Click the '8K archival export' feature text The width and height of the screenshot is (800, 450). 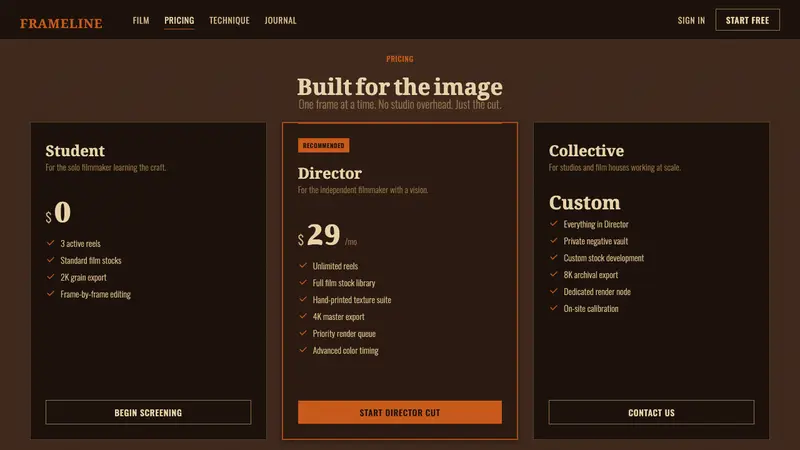point(590,275)
